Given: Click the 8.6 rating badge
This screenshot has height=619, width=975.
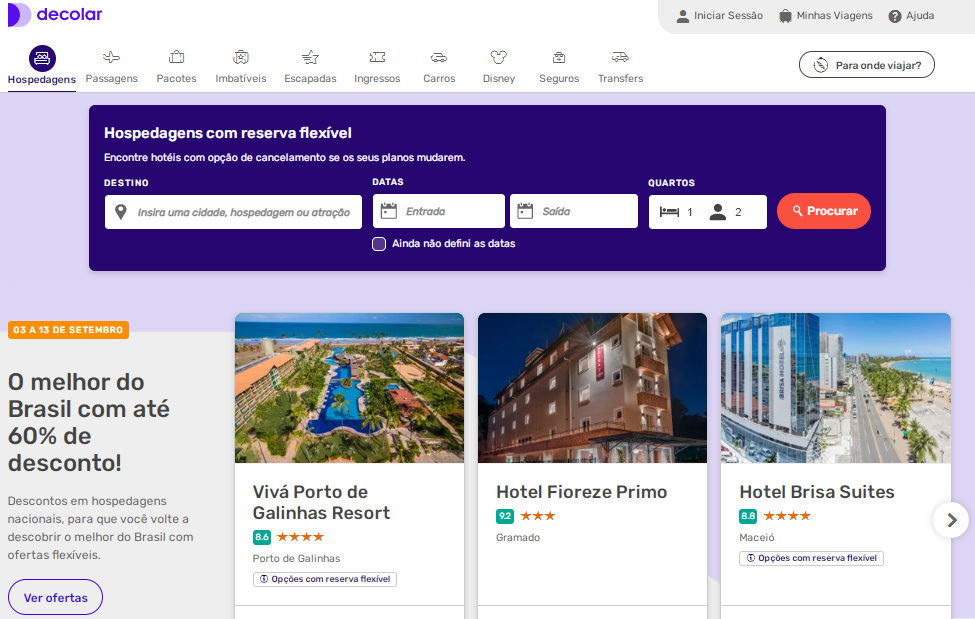Looking at the screenshot, I should 262,536.
